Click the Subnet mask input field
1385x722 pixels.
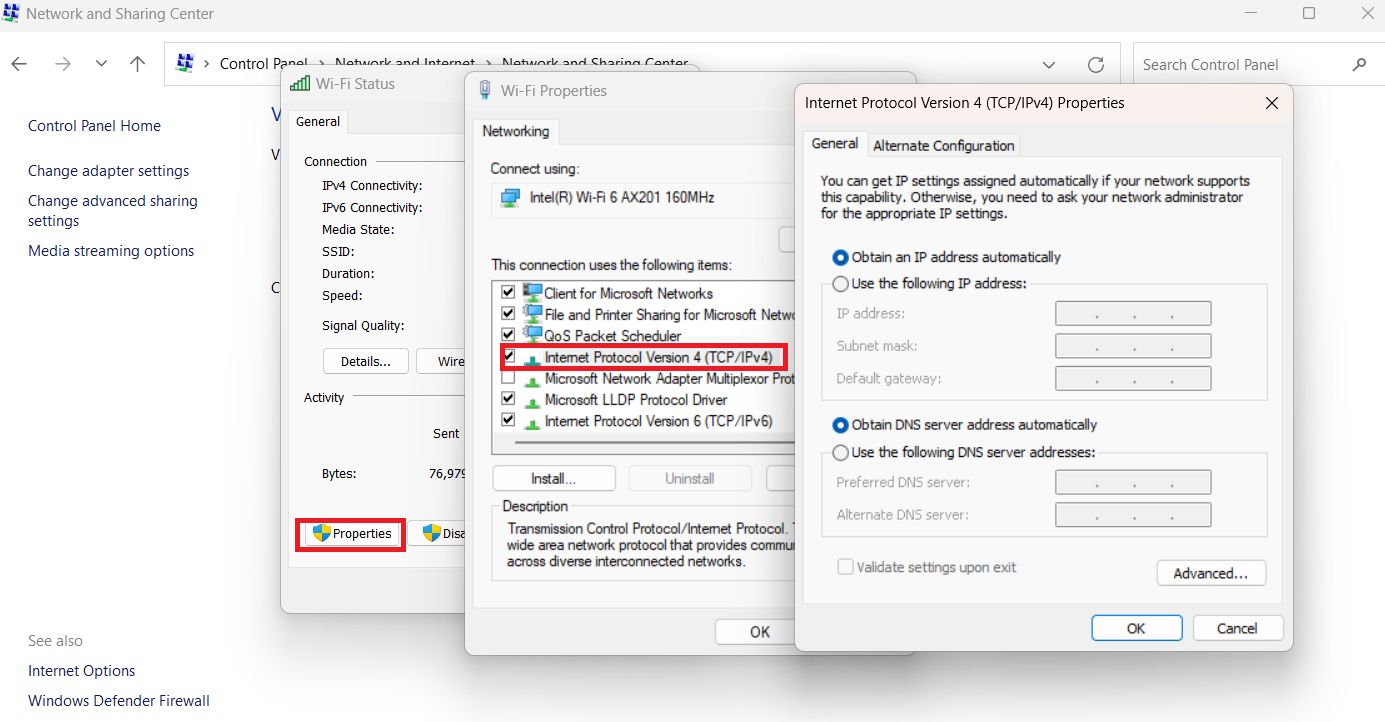pos(1133,346)
